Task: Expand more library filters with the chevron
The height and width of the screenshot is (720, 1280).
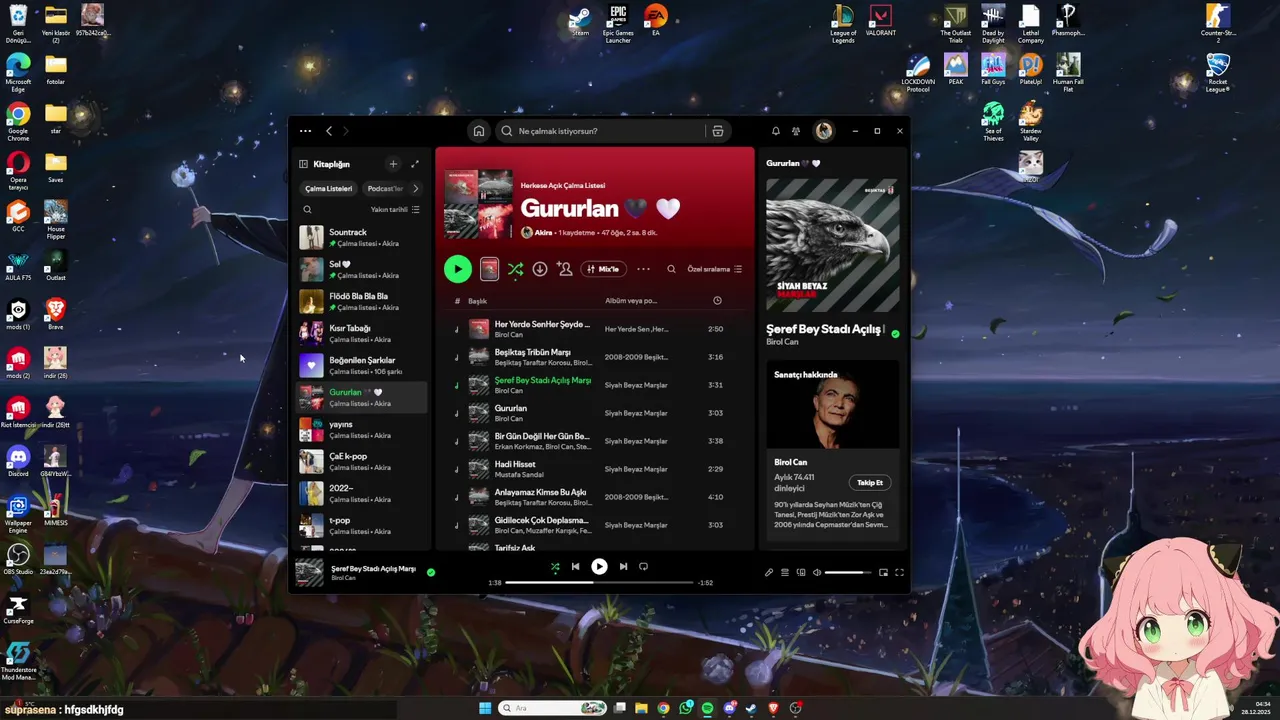Action: 416,188
